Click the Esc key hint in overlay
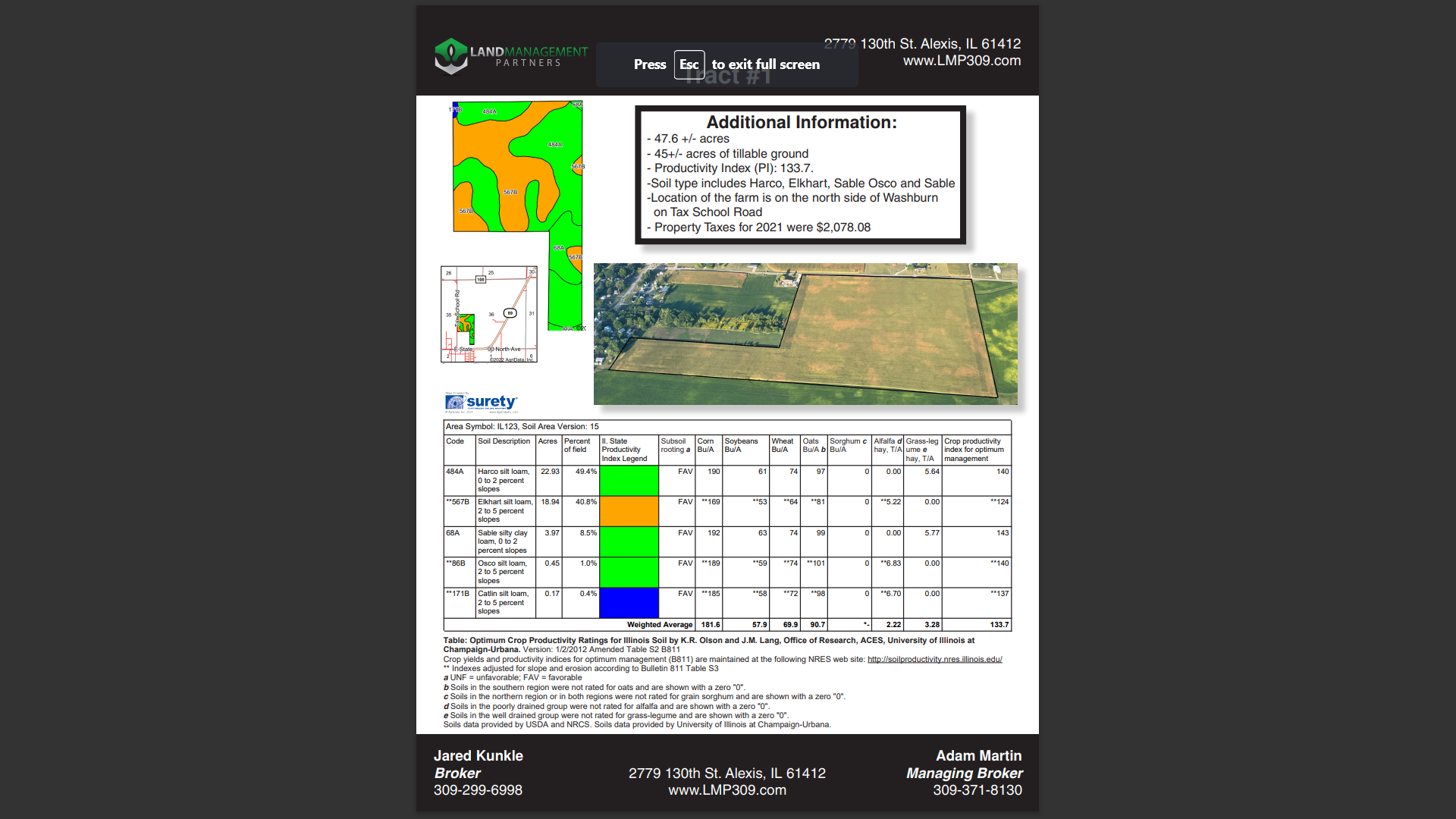1456x819 pixels. (689, 64)
